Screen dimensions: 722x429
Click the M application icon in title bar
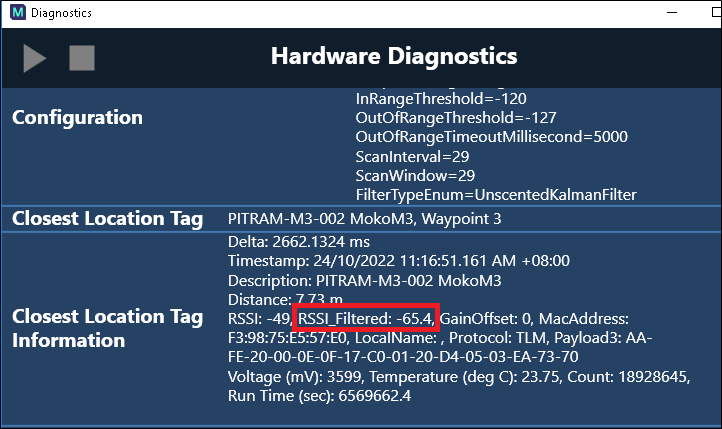tap(15, 13)
